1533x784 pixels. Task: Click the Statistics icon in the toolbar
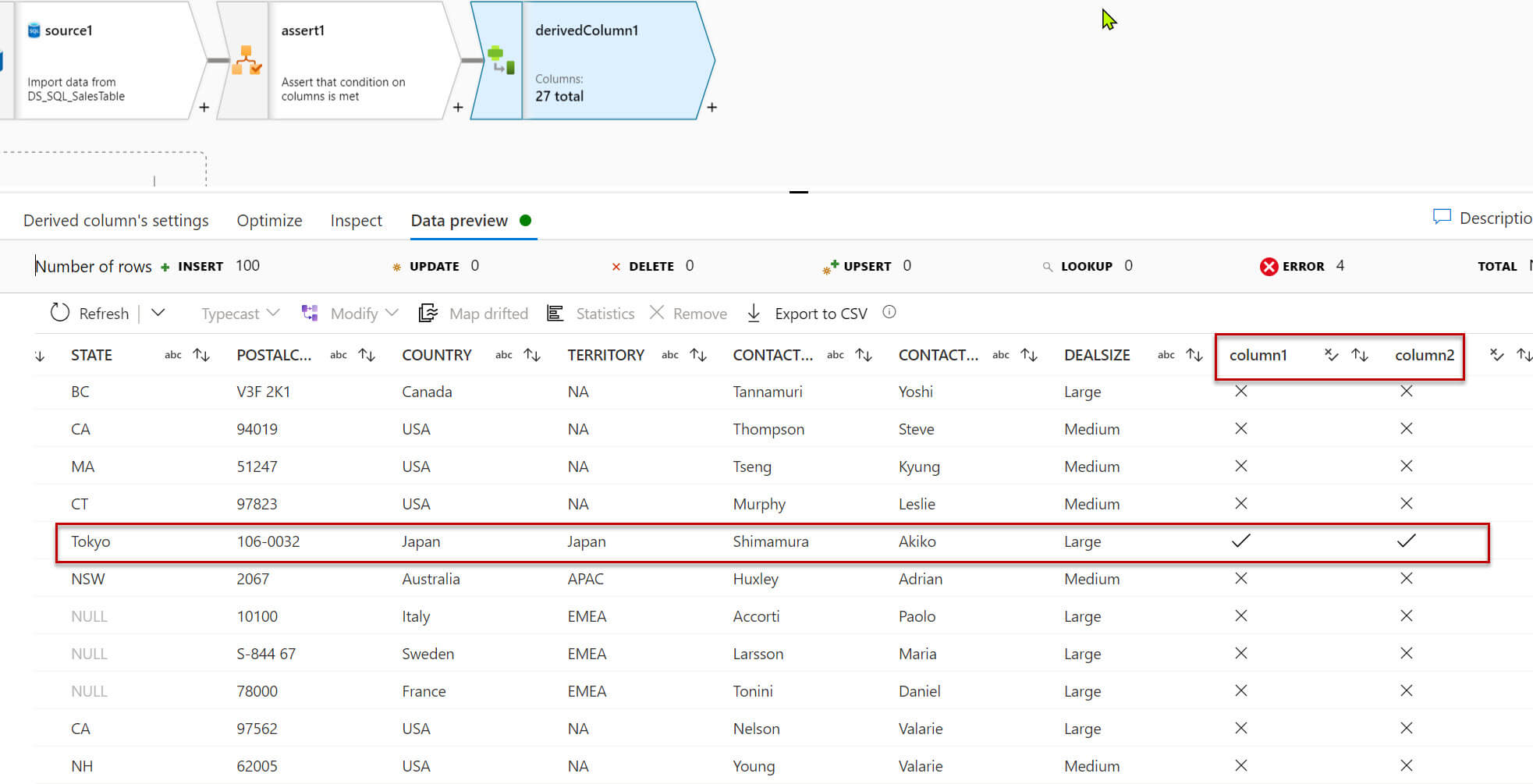(x=555, y=314)
